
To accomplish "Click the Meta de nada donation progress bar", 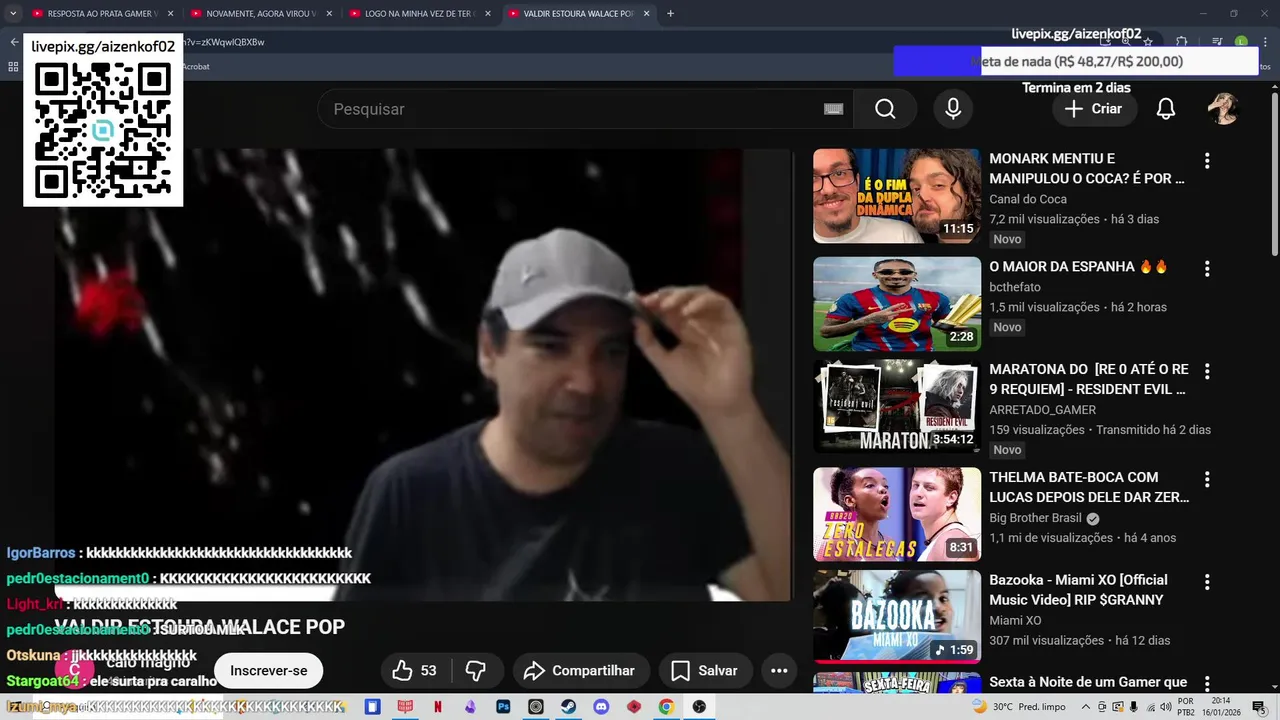I will (x=1076, y=61).
